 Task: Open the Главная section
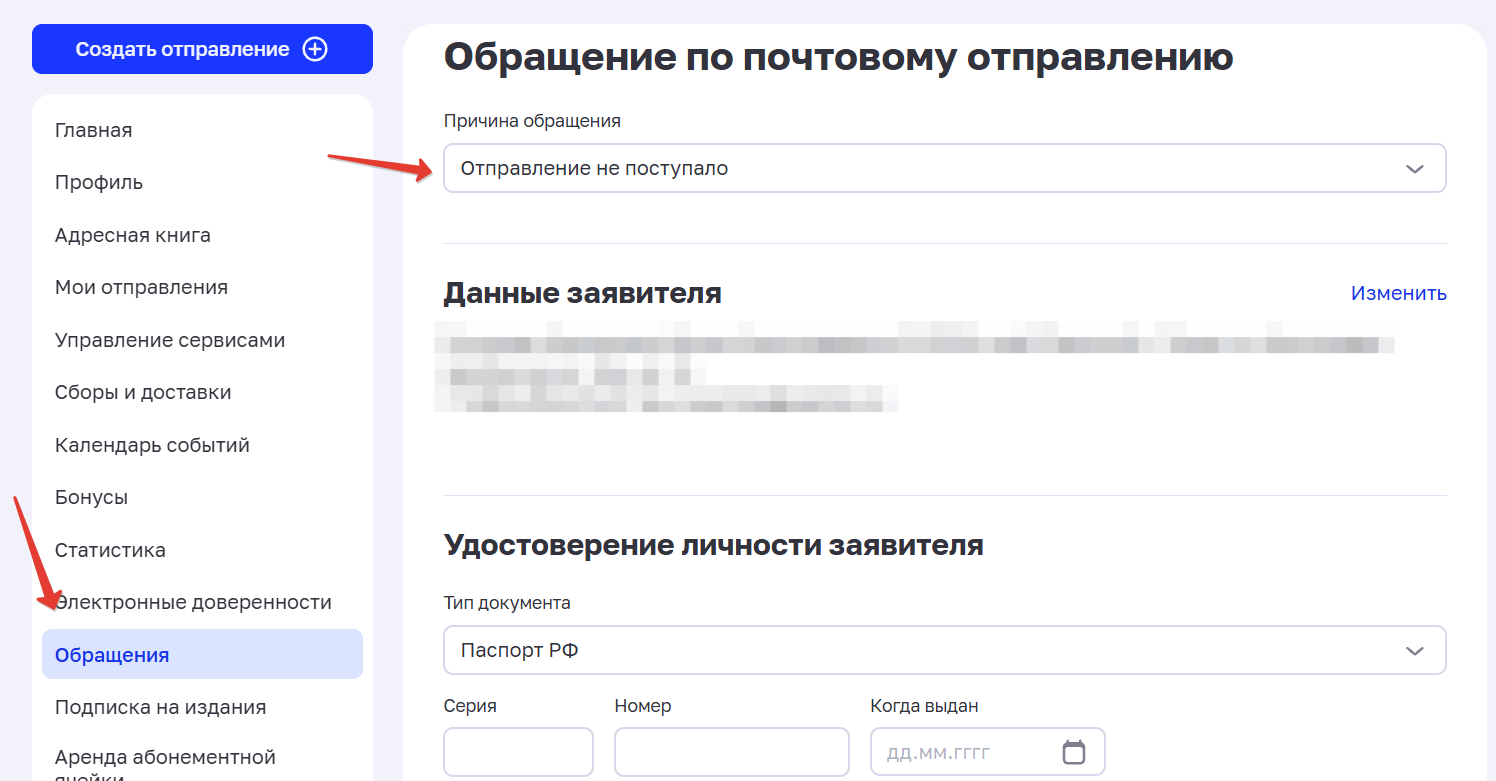[93, 129]
